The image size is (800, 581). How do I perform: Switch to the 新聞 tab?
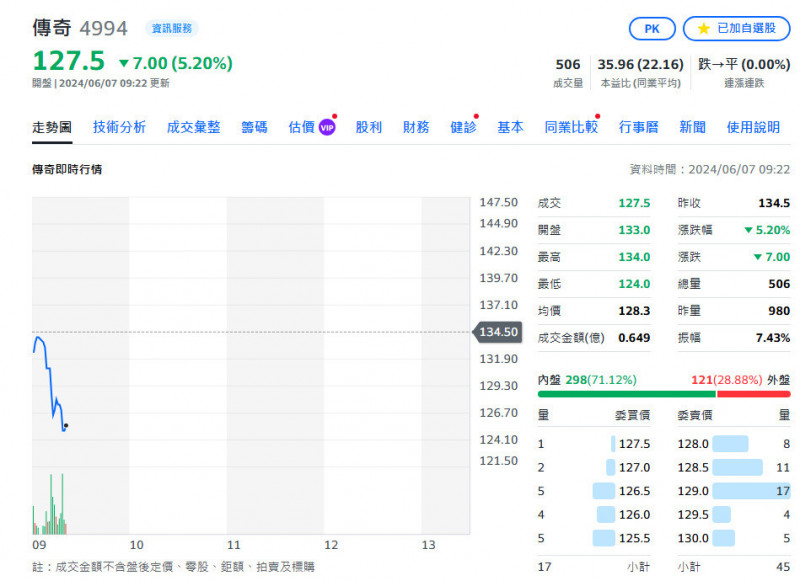(x=692, y=127)
